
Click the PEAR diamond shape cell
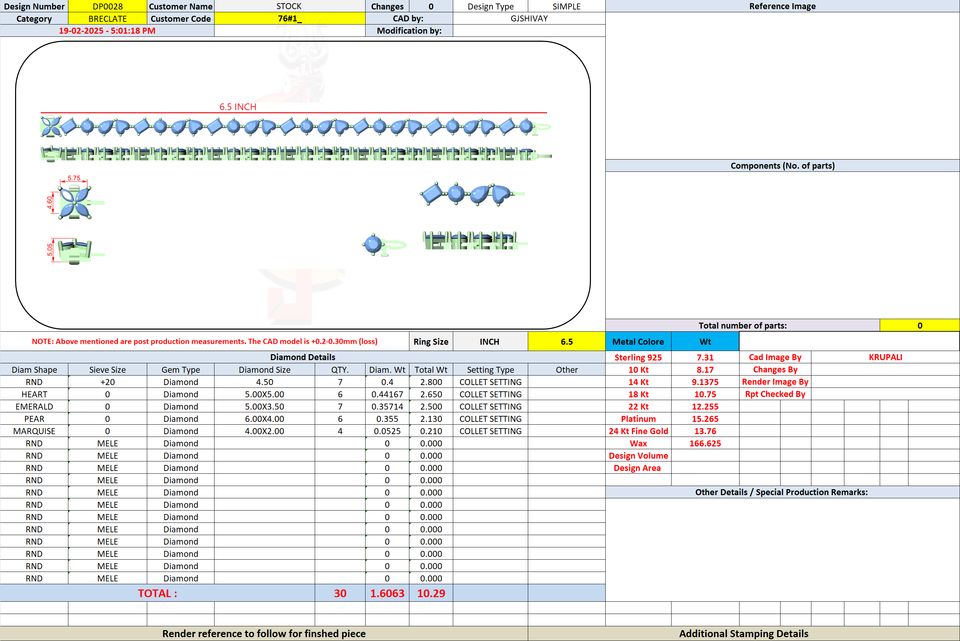click(34, 419)
